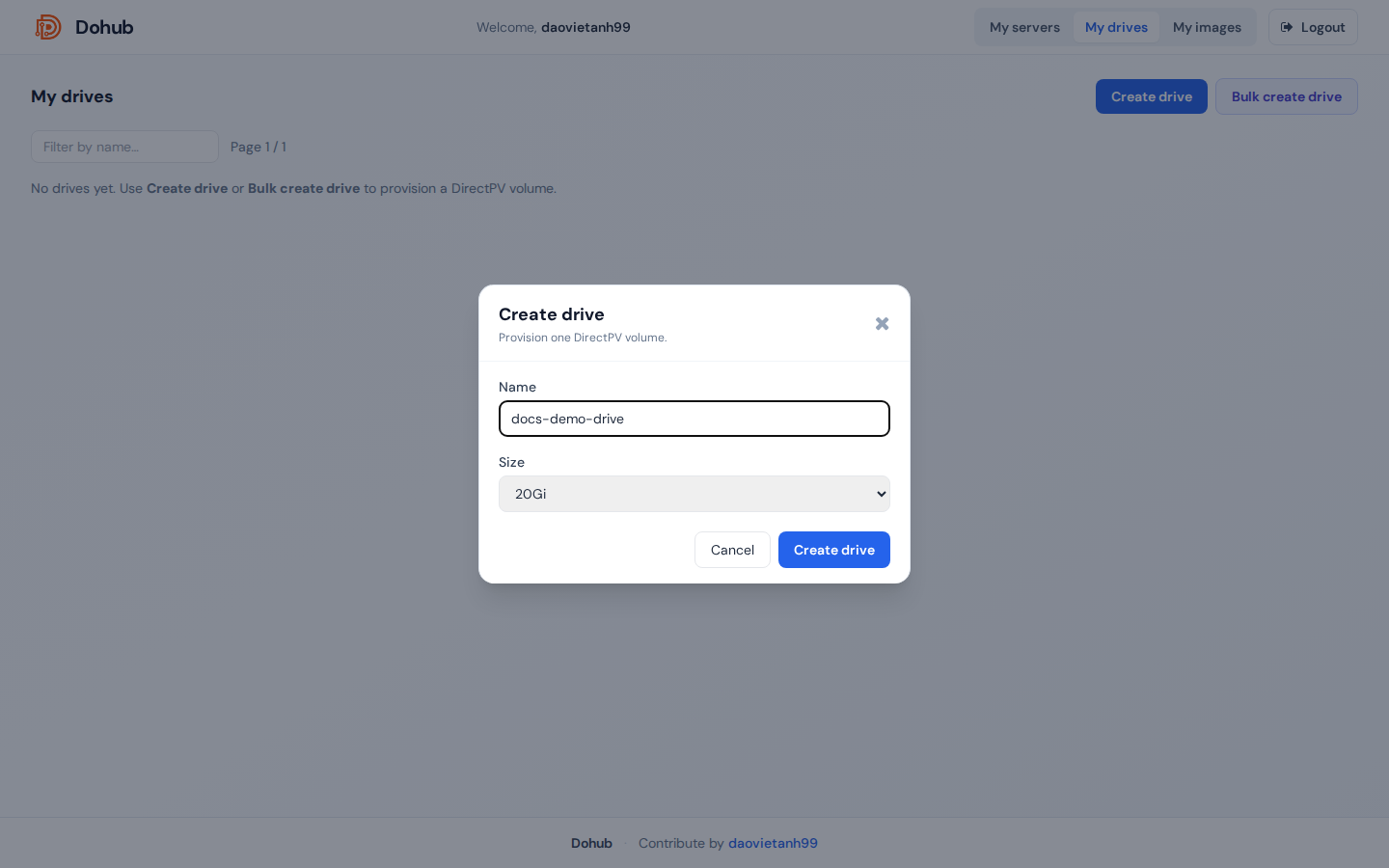Screen dimensions: 1389x868
Task: Confirm with the dialog's Create drive button
Action: coord(834,550)
